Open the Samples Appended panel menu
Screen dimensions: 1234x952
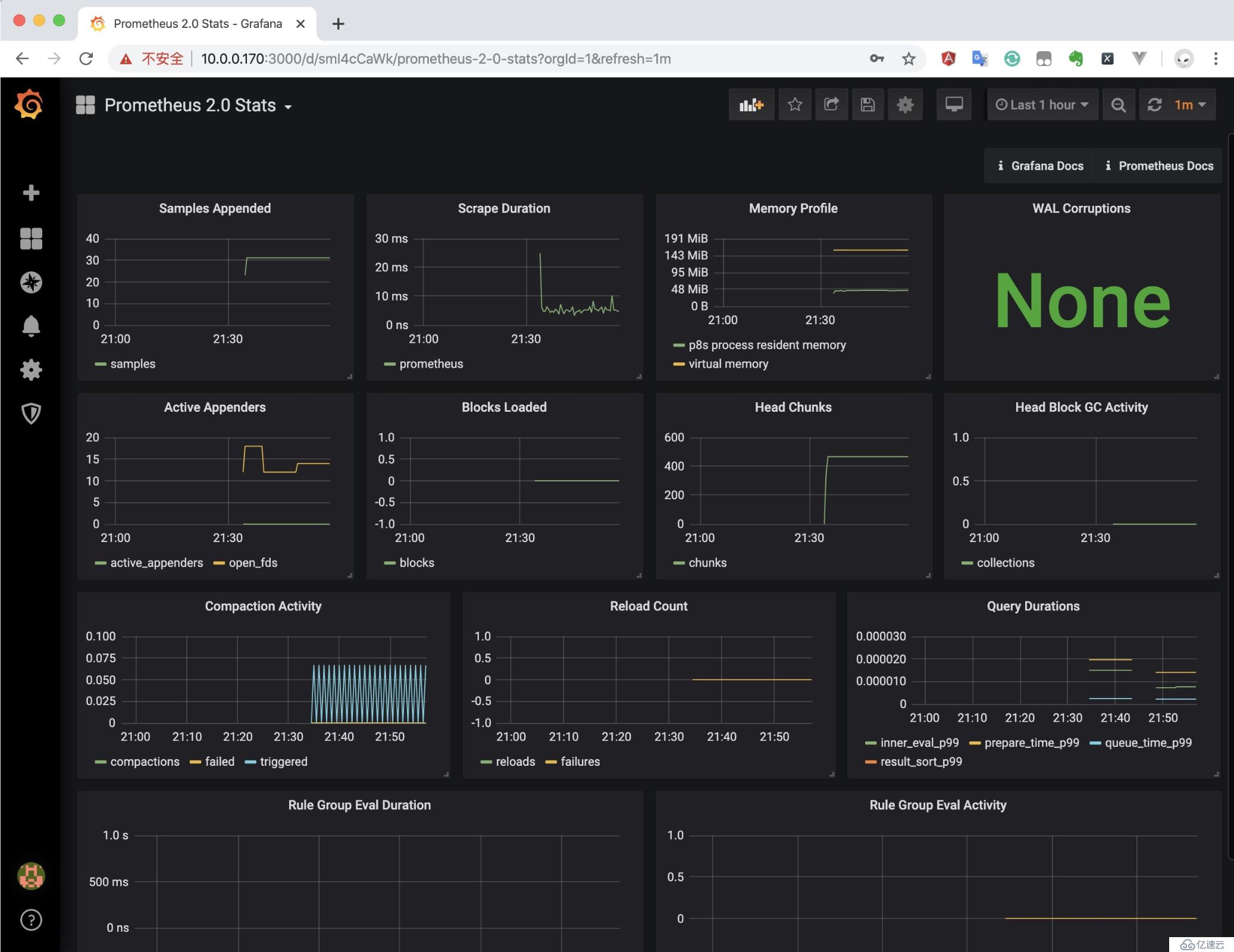(215, 208)
